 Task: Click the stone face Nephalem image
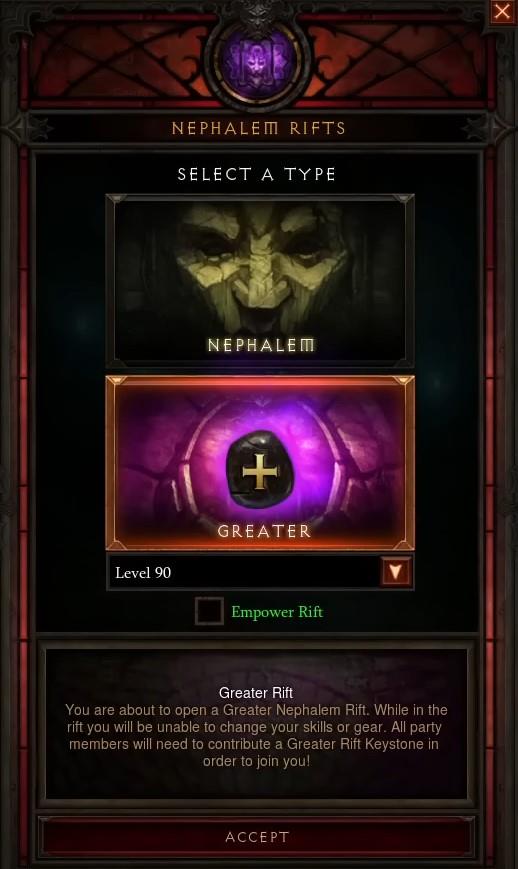pyautogui.click(x=260, y=266)
